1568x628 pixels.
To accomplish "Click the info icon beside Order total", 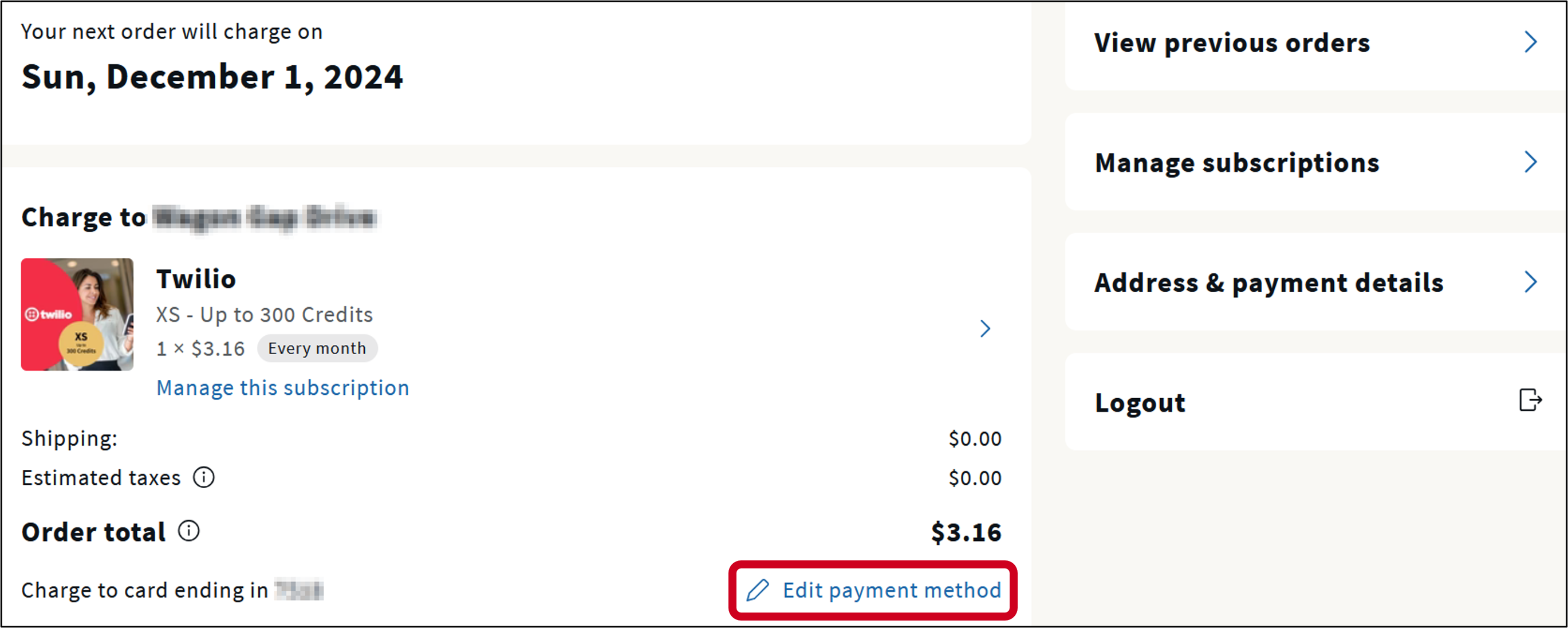I will pos(190,531).
